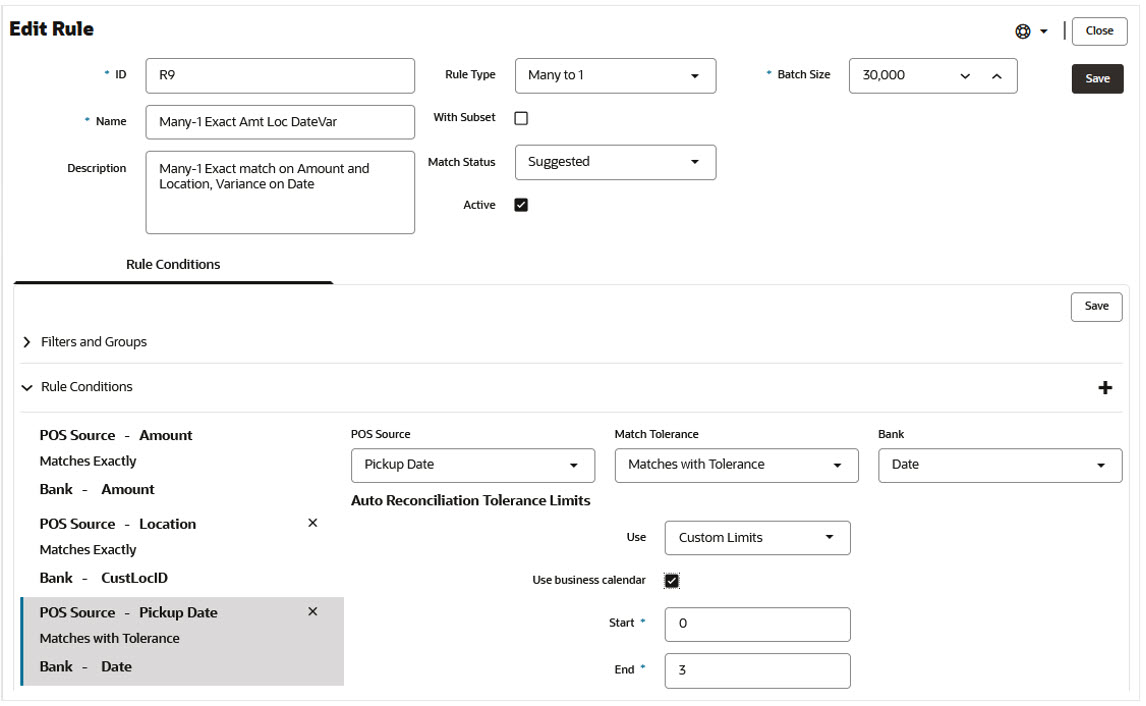Add a new rule condition with plus icon

tap(1105, 387)
